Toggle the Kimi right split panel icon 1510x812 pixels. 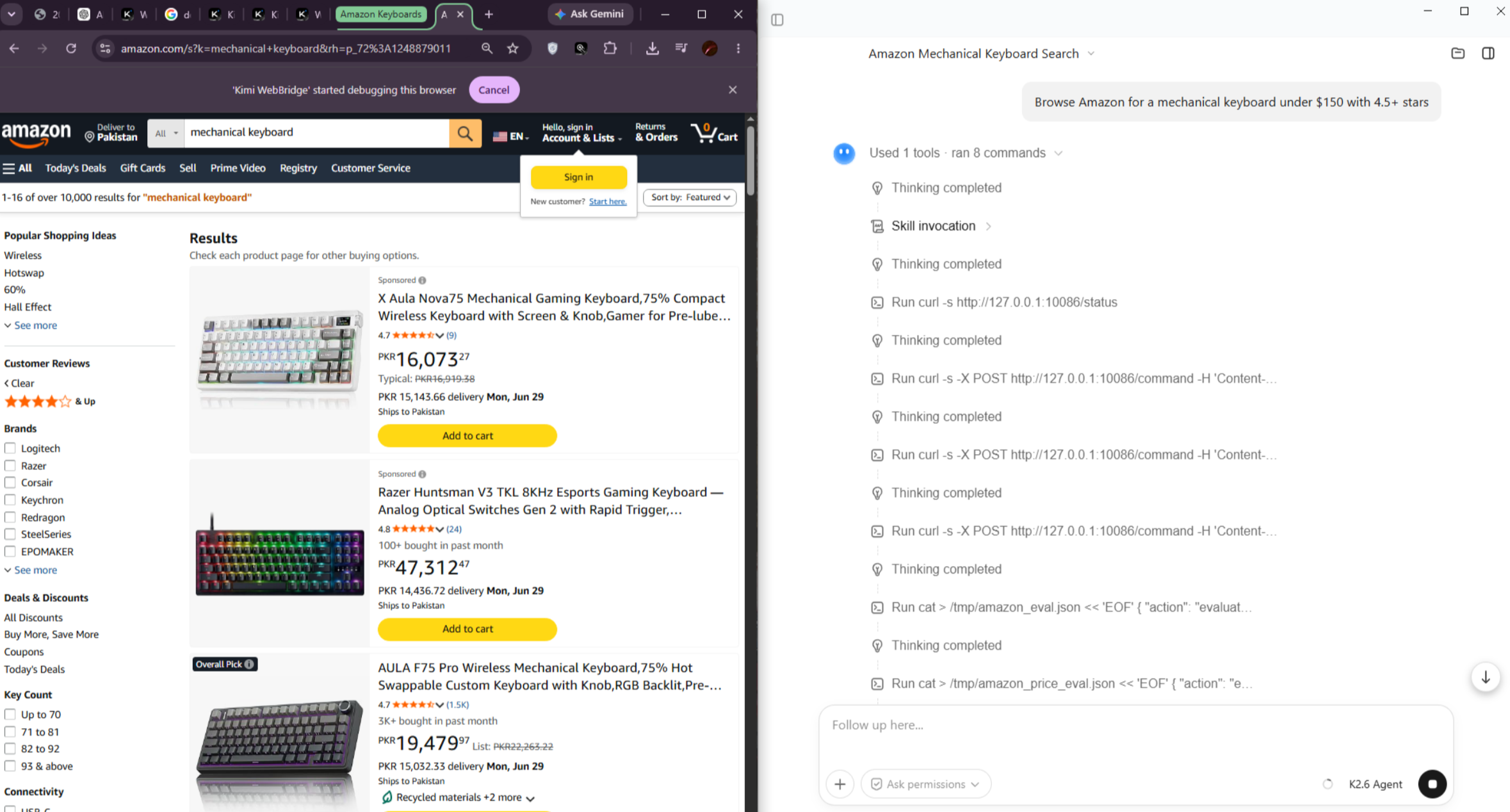(x=1488, y=54)
